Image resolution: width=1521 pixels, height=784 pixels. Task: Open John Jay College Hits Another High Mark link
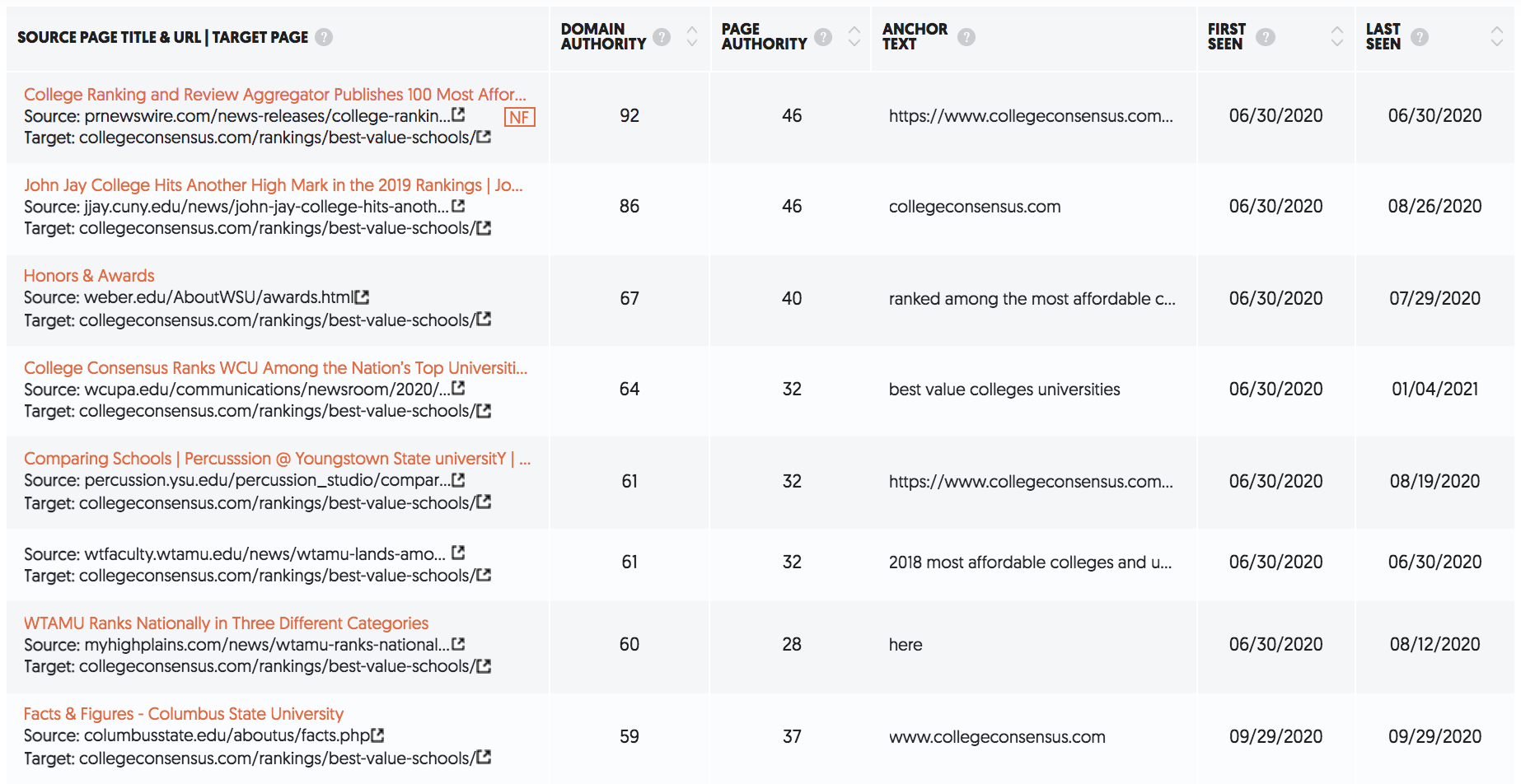click(274, 185)
